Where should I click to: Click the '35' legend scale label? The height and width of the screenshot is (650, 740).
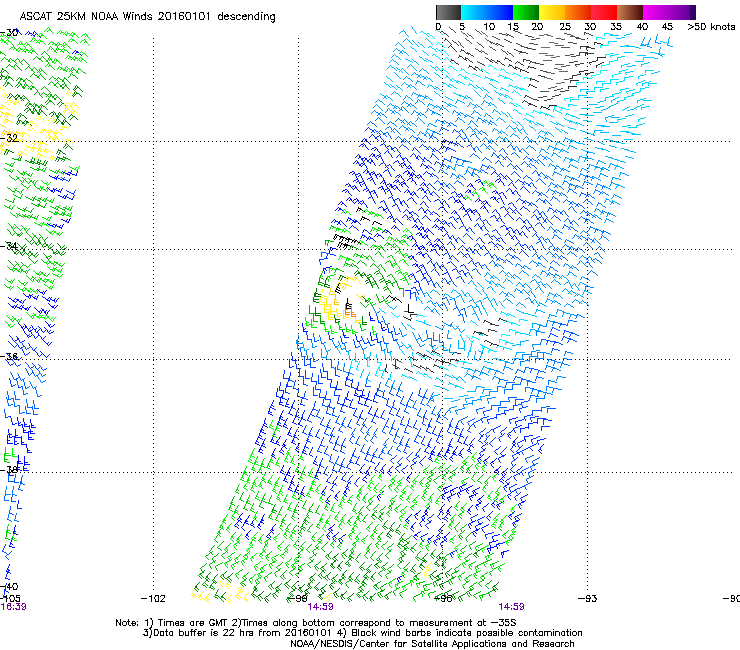click(x=616, y=27)
